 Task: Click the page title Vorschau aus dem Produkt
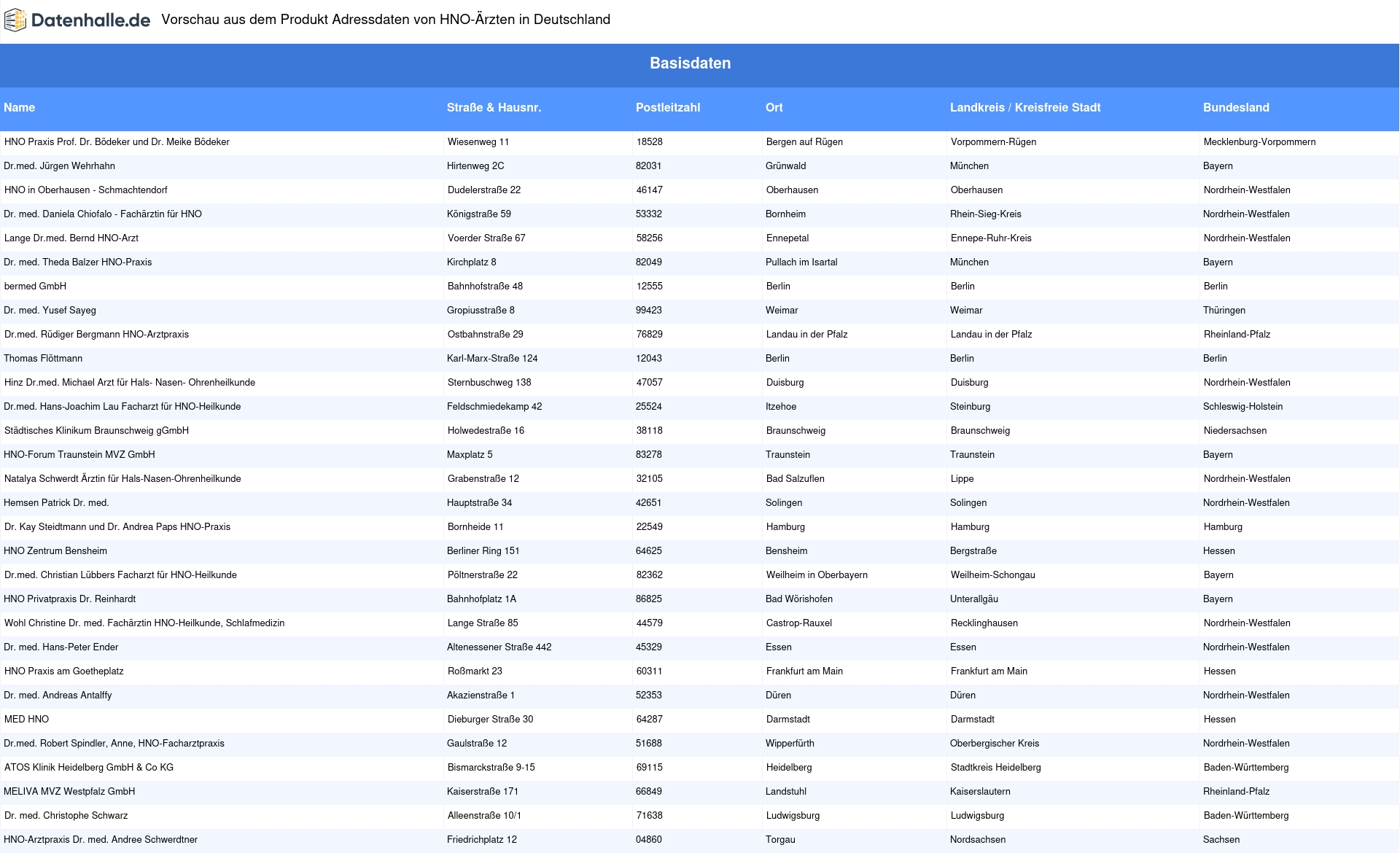point(386,20)
